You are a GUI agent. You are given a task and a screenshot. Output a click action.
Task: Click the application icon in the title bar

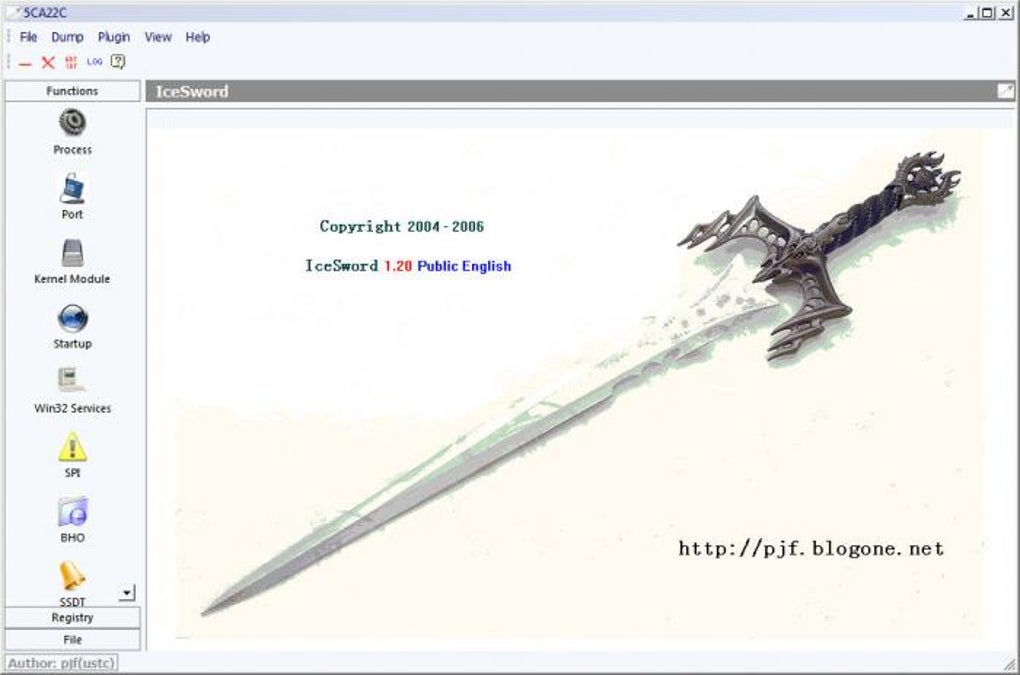tap(13, 12)
